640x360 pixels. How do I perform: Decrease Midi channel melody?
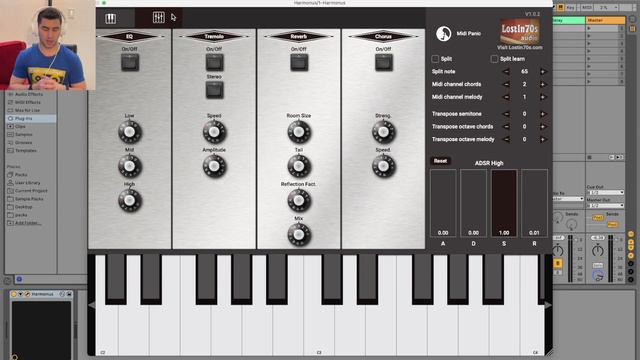tap(506, 97)
